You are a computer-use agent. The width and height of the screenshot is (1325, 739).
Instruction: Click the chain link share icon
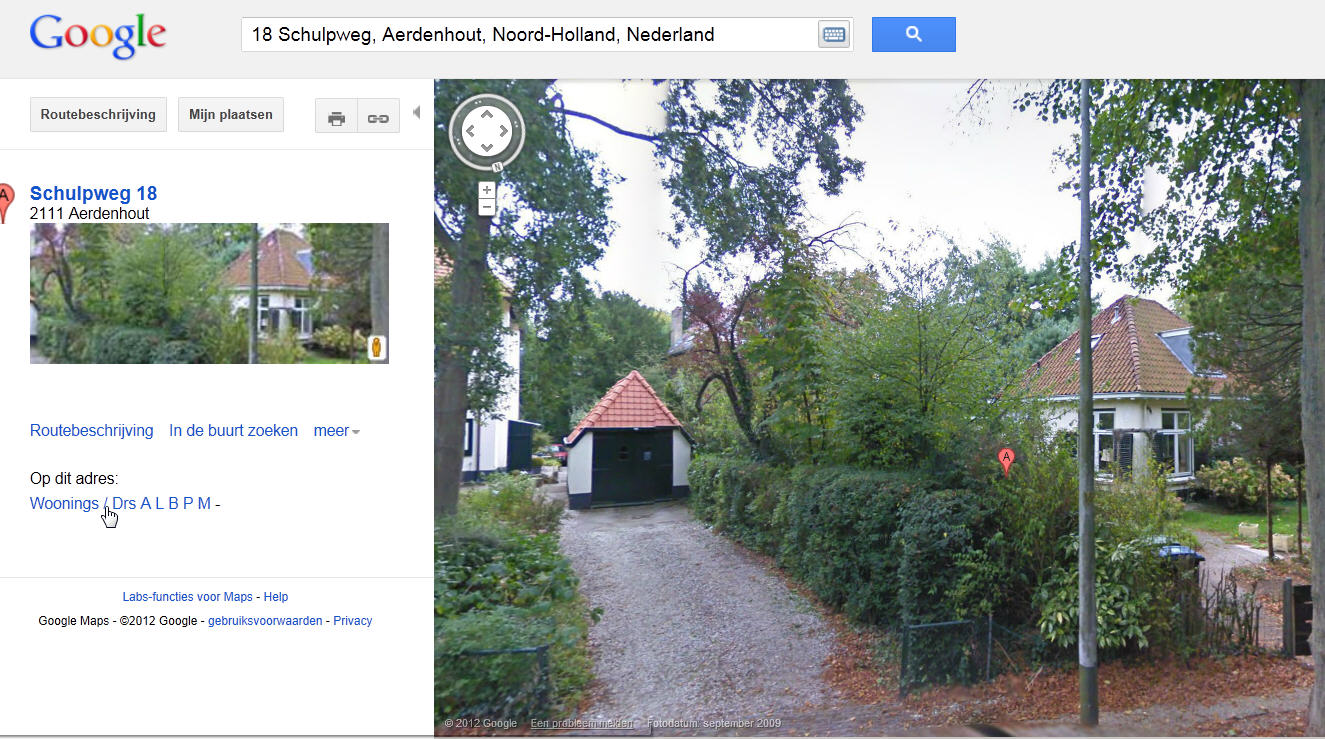378,116
